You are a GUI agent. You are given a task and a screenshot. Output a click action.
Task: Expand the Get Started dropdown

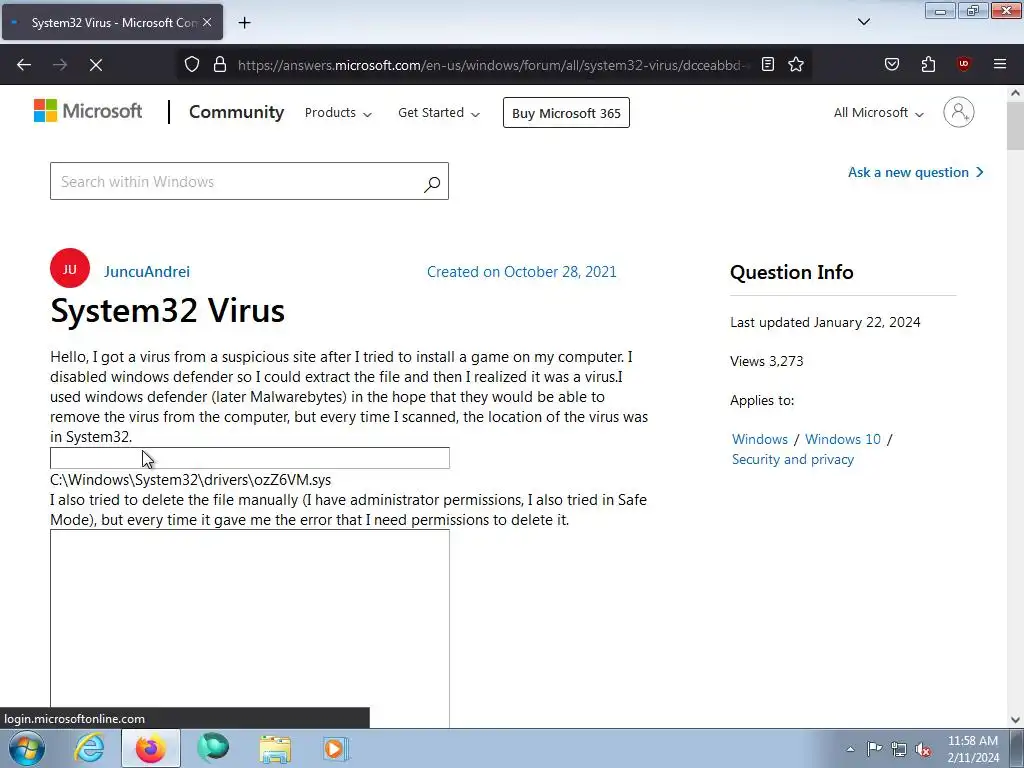[439, 112]
